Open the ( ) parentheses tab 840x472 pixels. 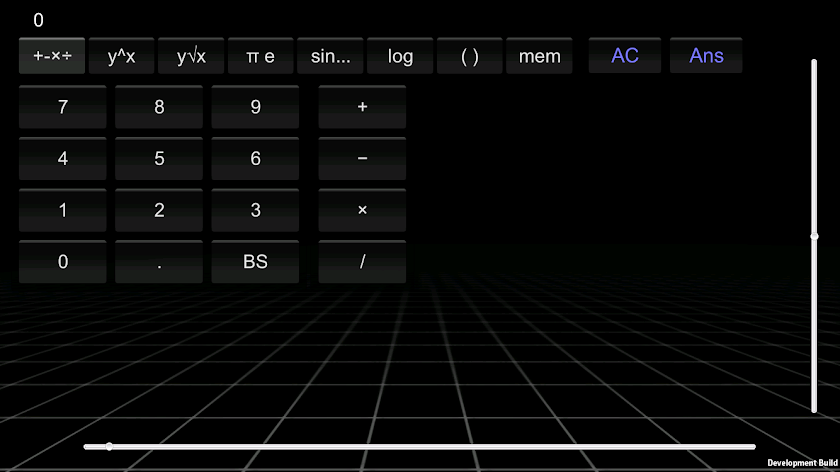click(470, 56)
